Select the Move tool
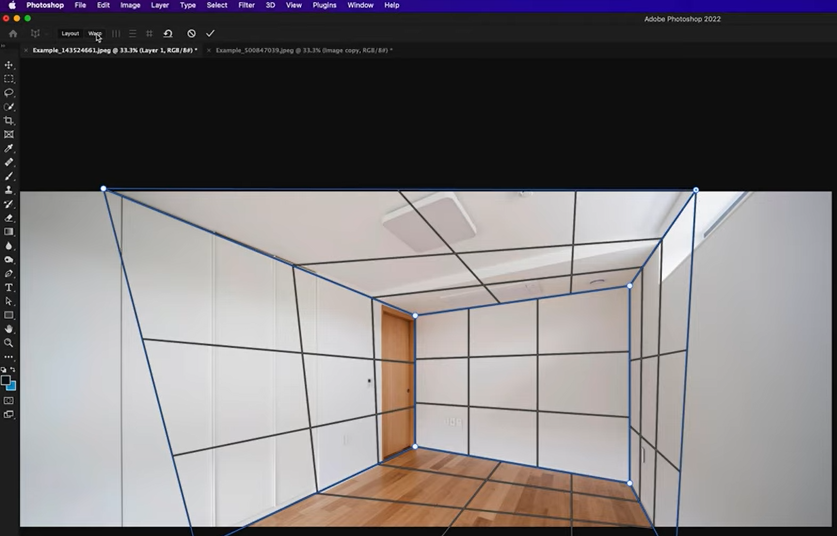The height and width of the screenshot is (536, 837). 9,65
